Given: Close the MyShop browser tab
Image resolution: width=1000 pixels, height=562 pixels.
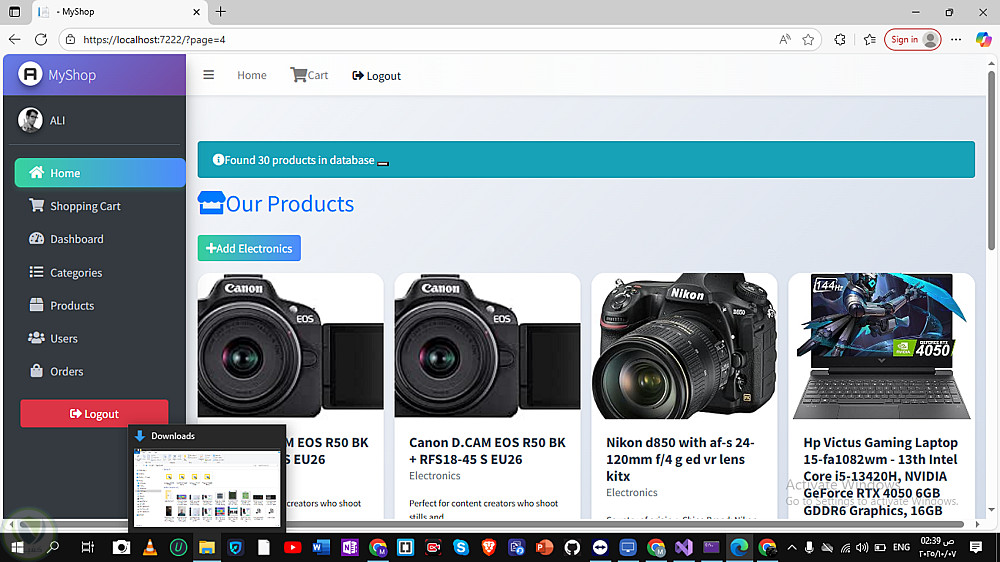Looking at the screenshot, I should 196,11.
